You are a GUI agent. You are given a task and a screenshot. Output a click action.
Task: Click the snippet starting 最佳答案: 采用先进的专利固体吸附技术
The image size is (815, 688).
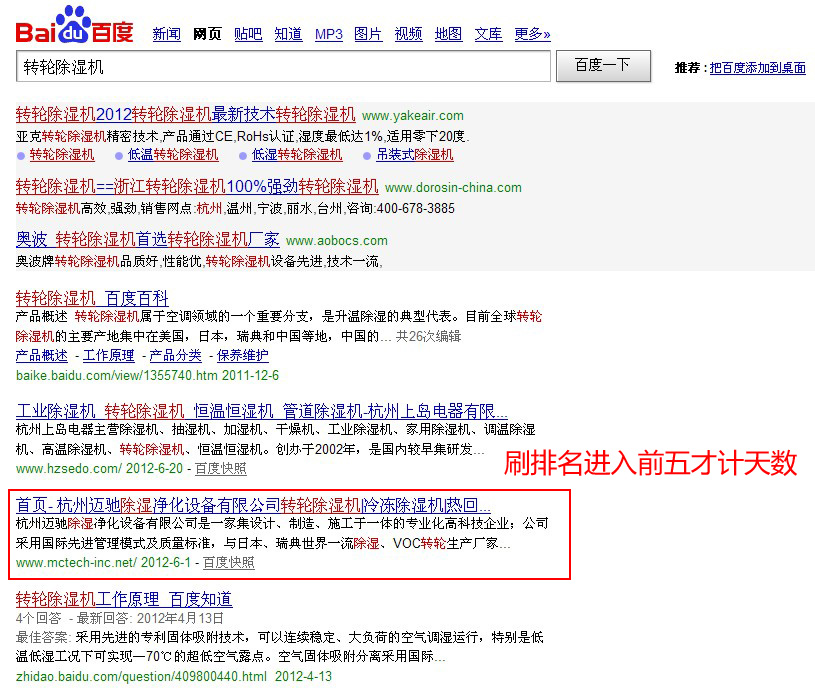(280, 646)
